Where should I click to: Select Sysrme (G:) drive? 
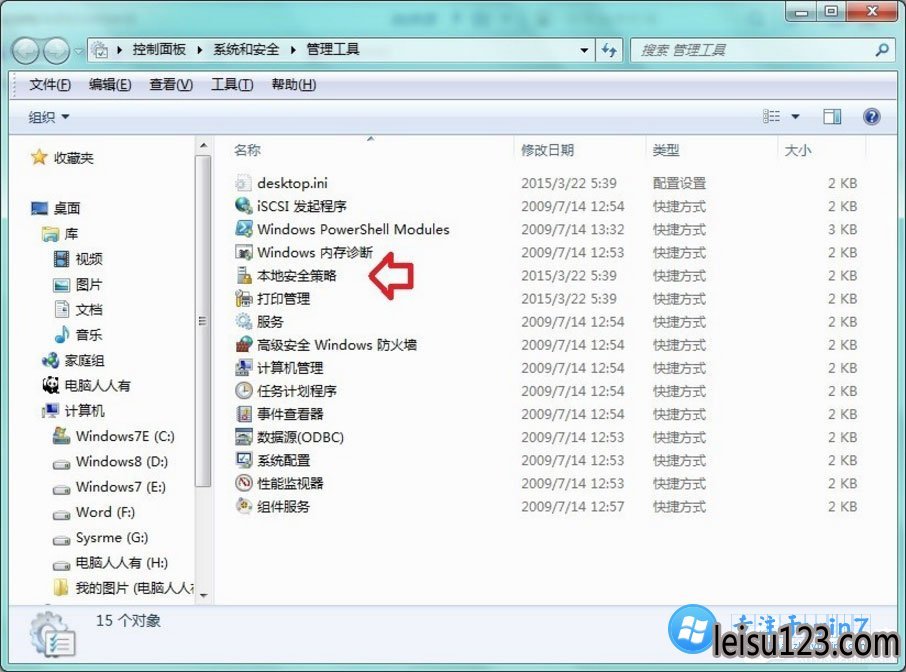coord(101,538)
